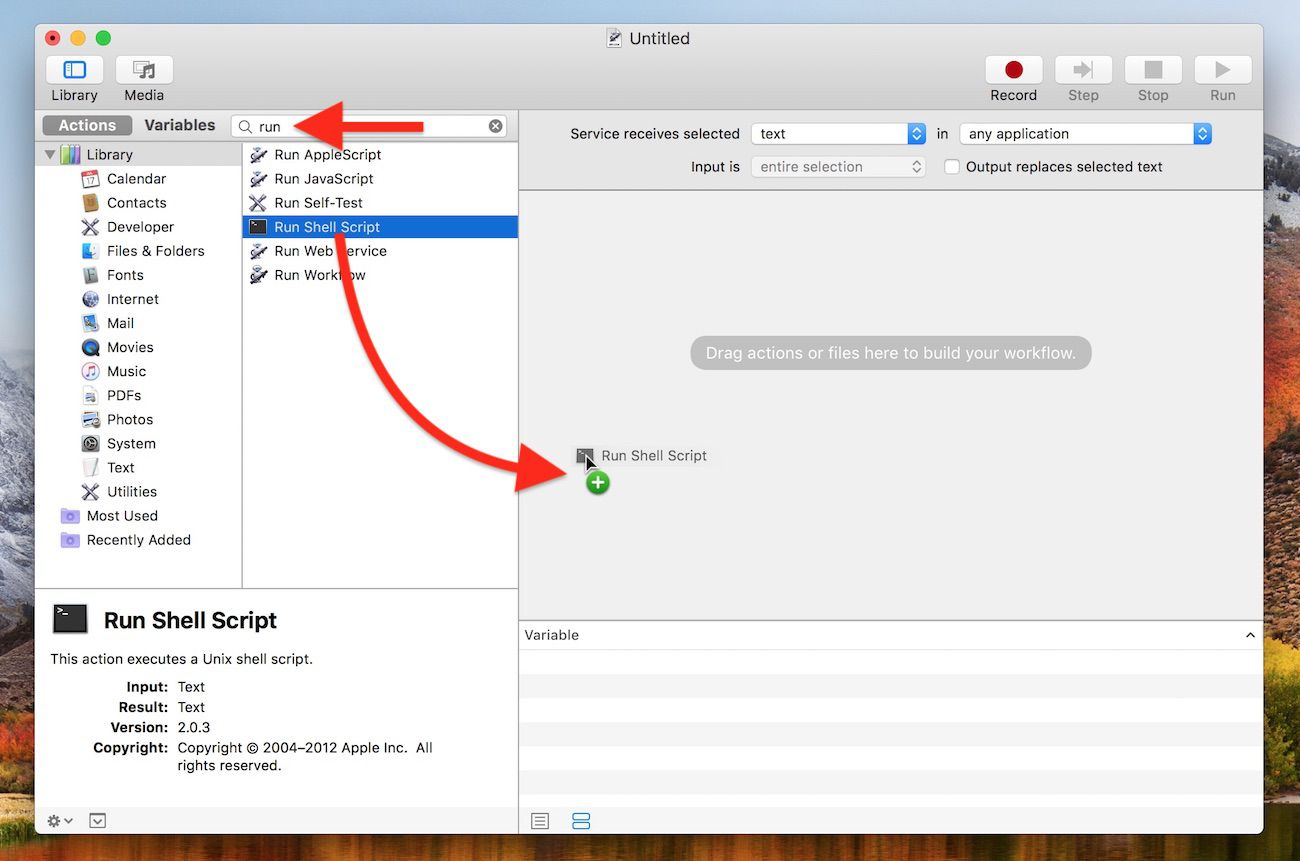
Task: Switch to the Variables tab
Action: coord(180,125)
